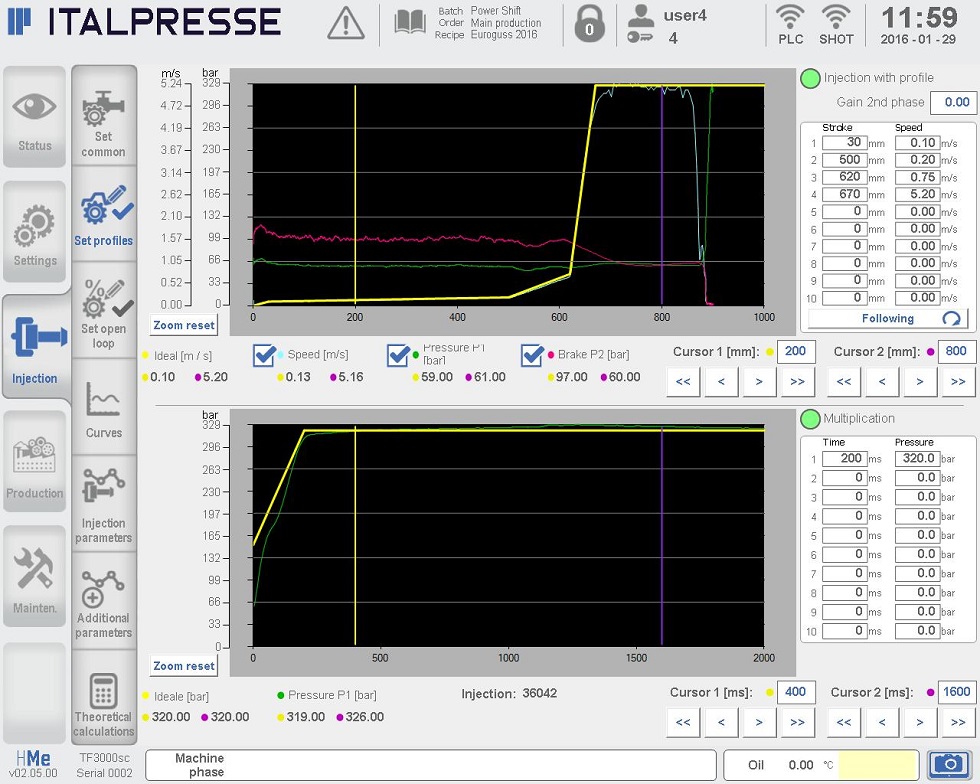This screenshot has width=980, height=784.
Task: Step Cursor 2 [mm] left with <
Action: click(x=882, y=381)
